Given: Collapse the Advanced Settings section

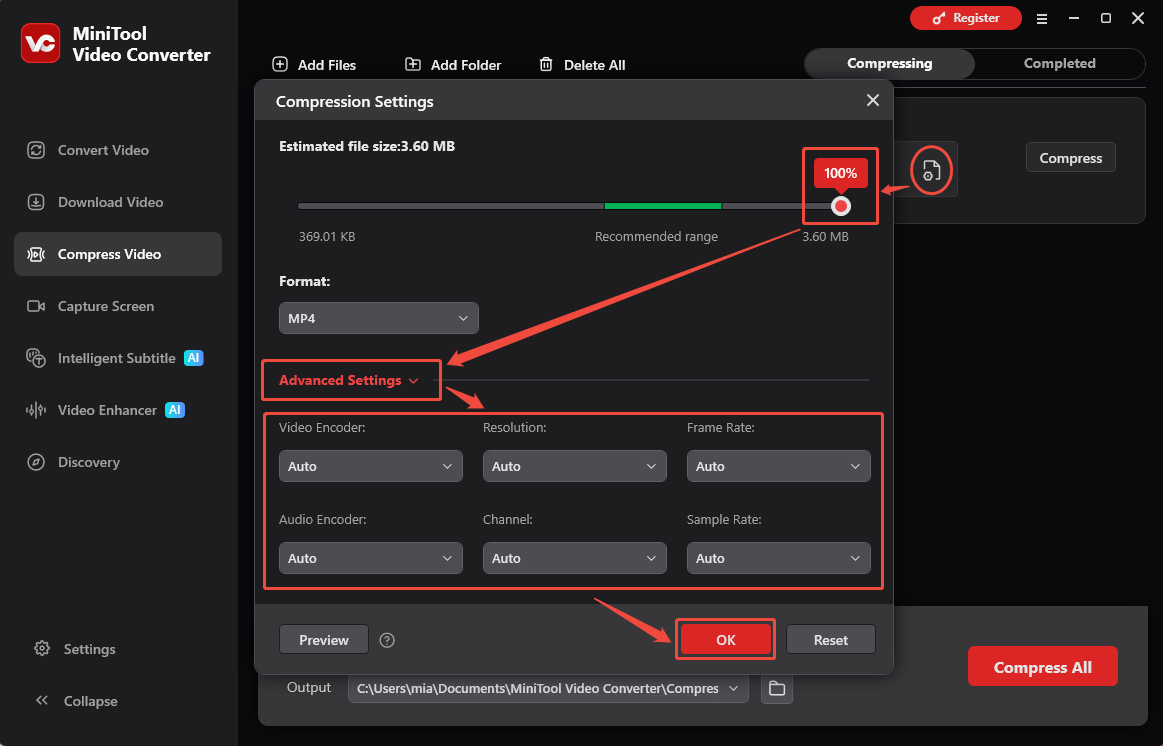Looking at the screenshot, I should pyautogui.click(x=349, y=380).
